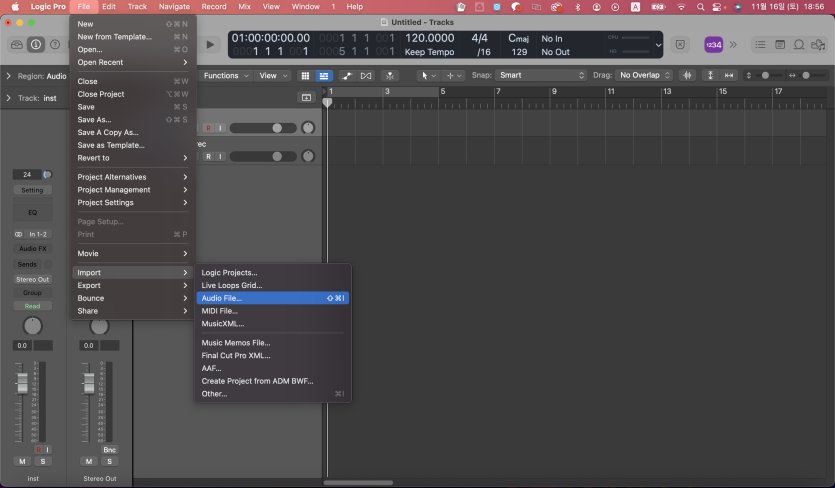The image size is (835, 488).
Task: Click the waveform zoom icon
Action: [x=687, y=76]
